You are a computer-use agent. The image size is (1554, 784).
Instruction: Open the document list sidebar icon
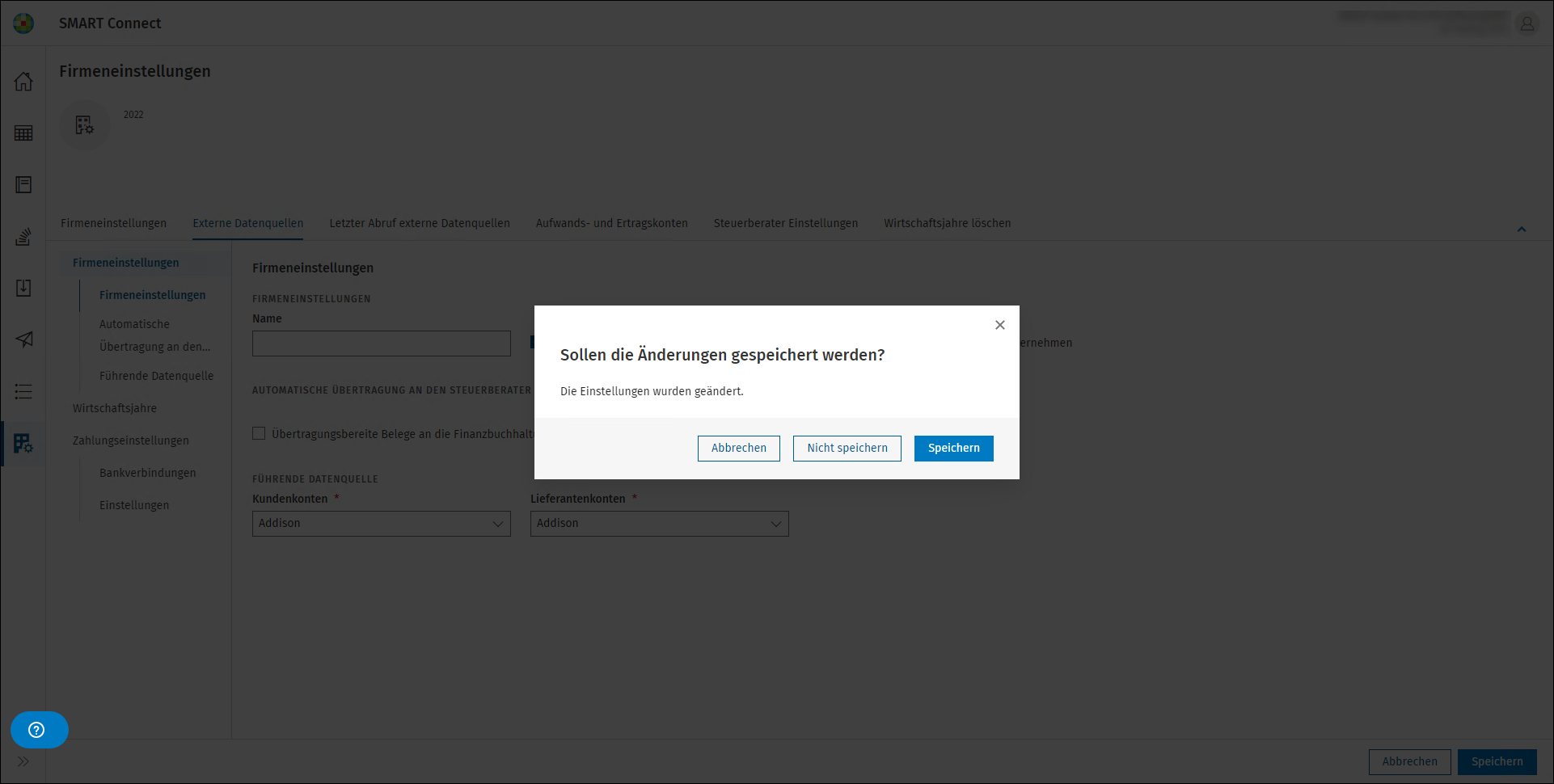click(23, 185)
